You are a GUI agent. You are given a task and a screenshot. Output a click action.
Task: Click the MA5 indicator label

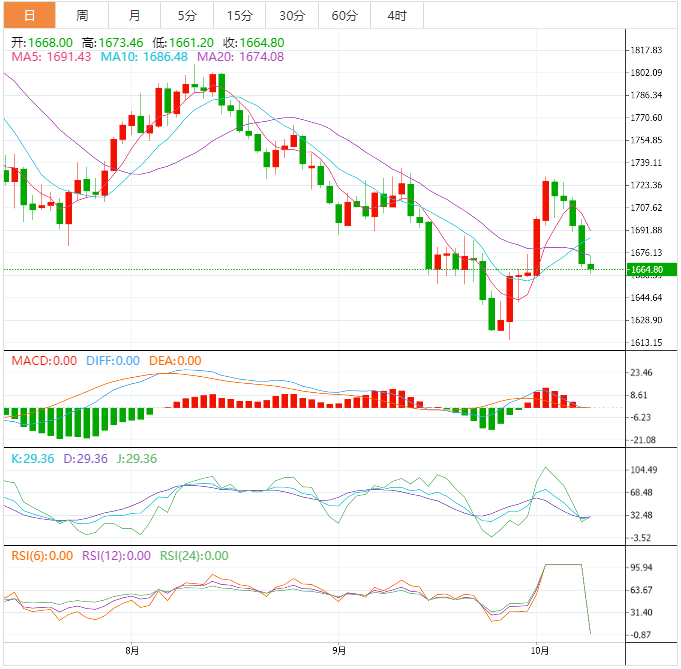[51, 57]
